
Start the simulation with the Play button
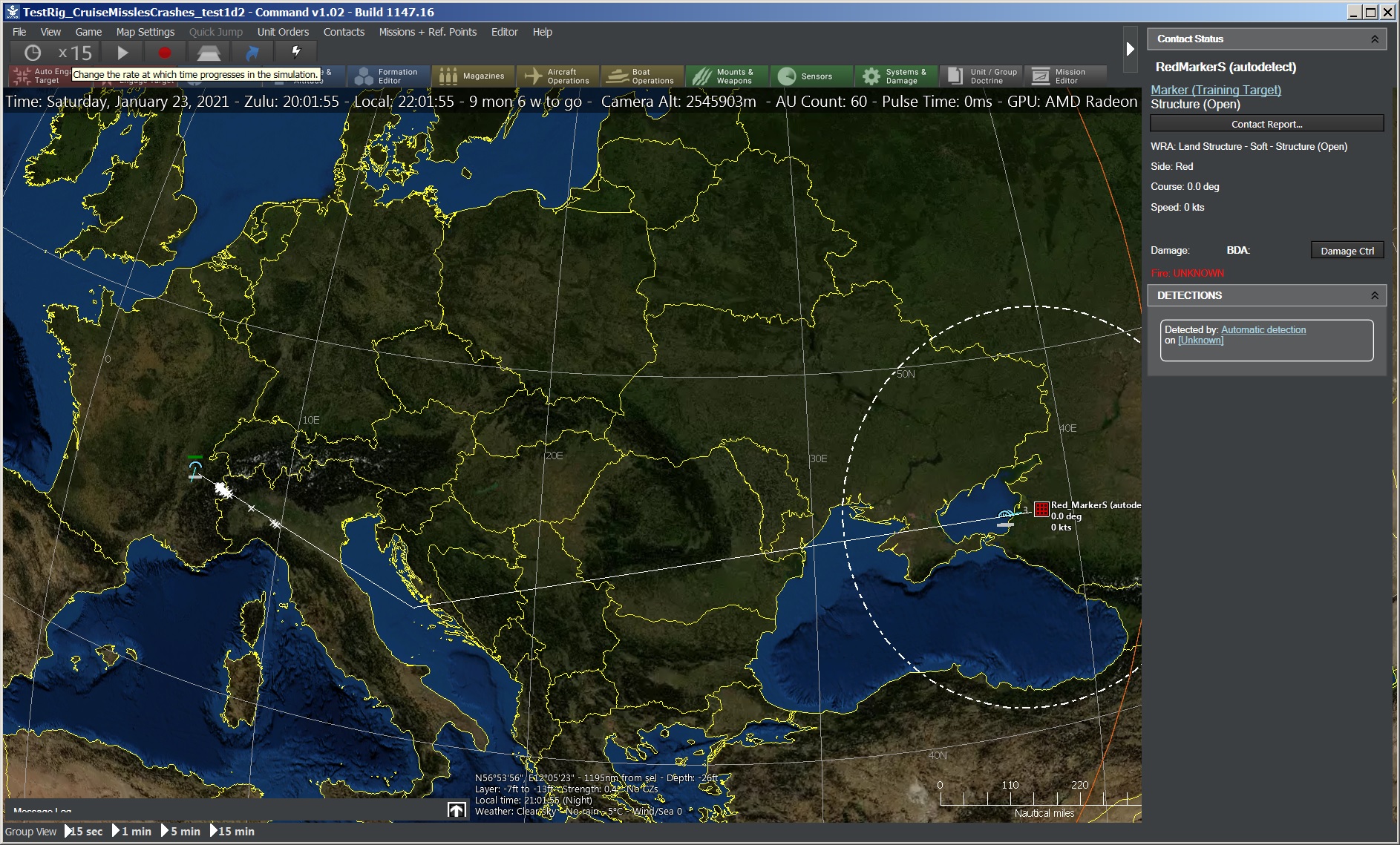click(122, 53)
